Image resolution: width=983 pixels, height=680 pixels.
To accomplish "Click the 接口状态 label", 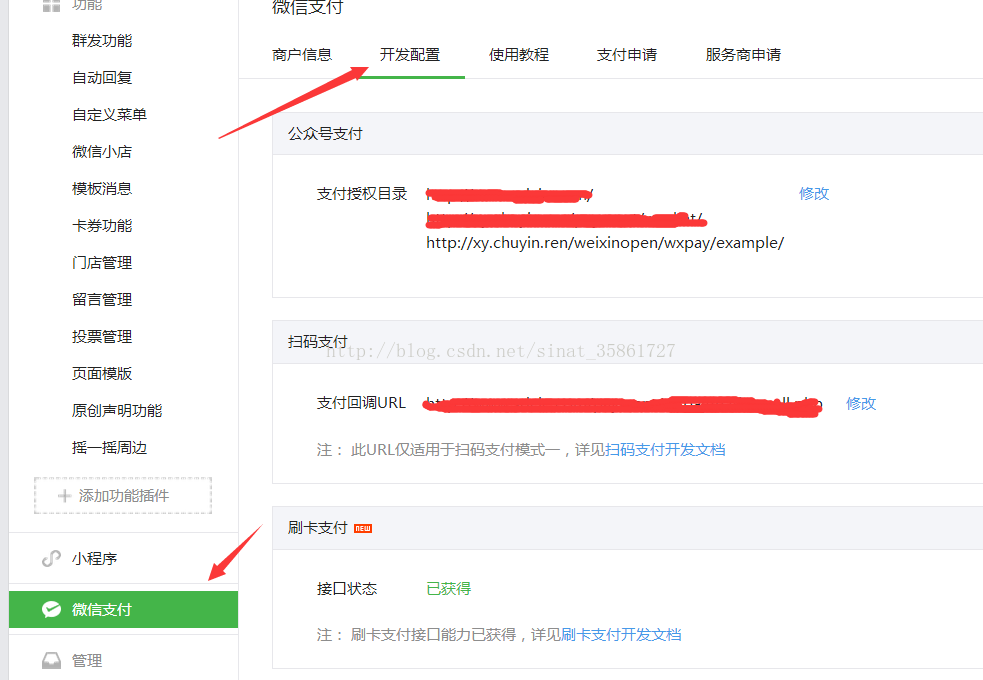I will tap(347, 588).
